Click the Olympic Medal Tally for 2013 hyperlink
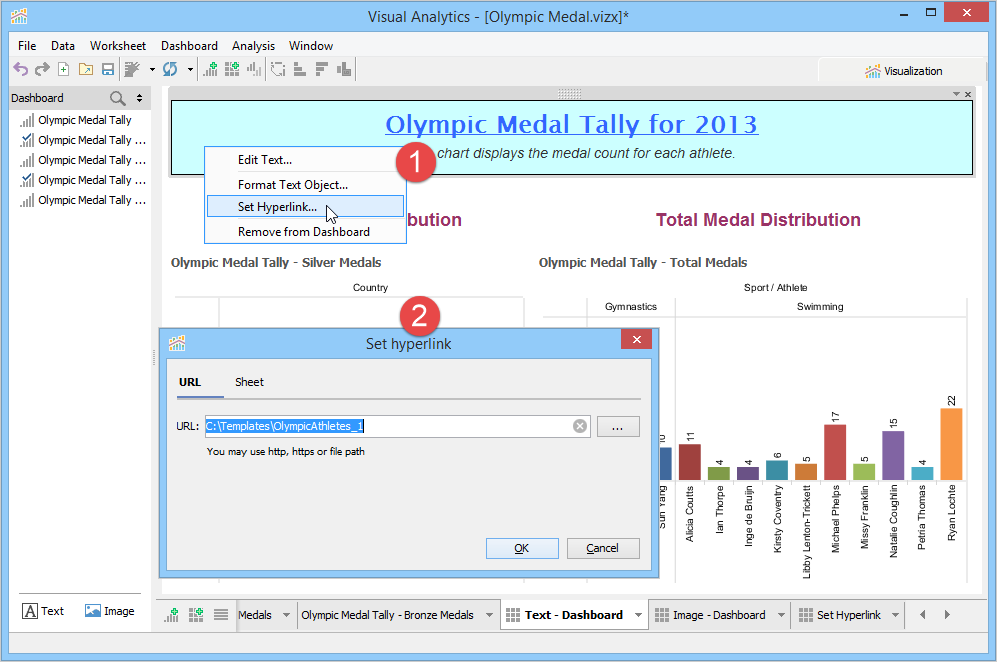The image size is (997, 662). [x=571, y=124]
